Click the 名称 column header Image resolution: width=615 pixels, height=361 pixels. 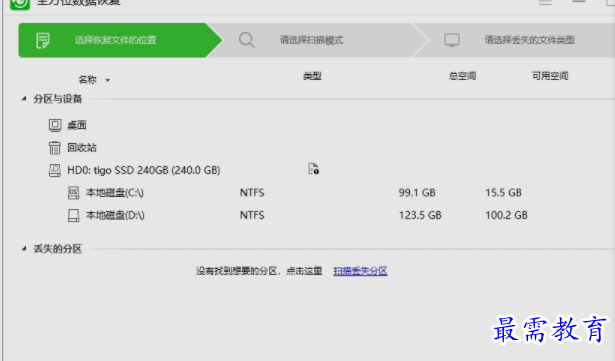tap(87, 80)
